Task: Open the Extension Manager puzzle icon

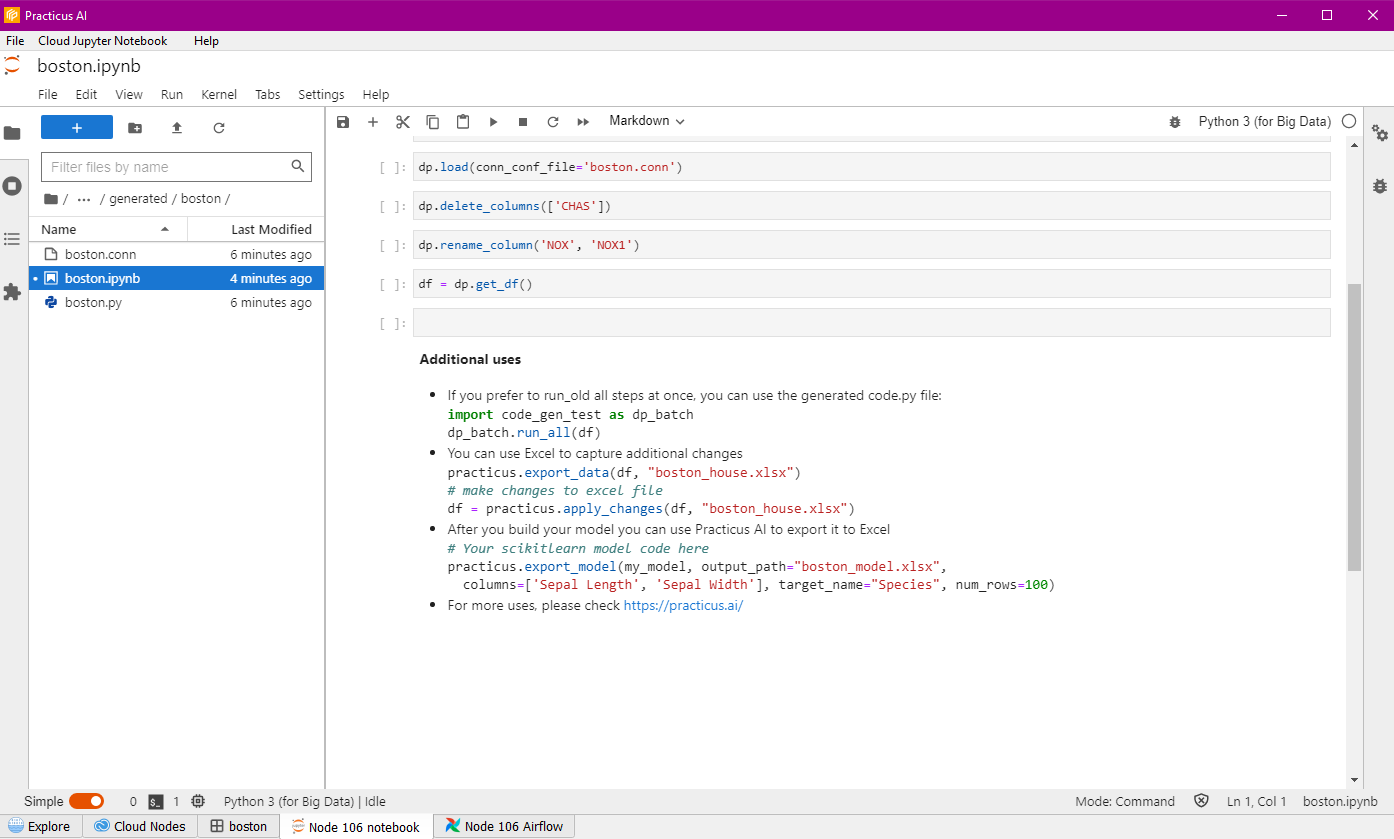Action: 12,292
